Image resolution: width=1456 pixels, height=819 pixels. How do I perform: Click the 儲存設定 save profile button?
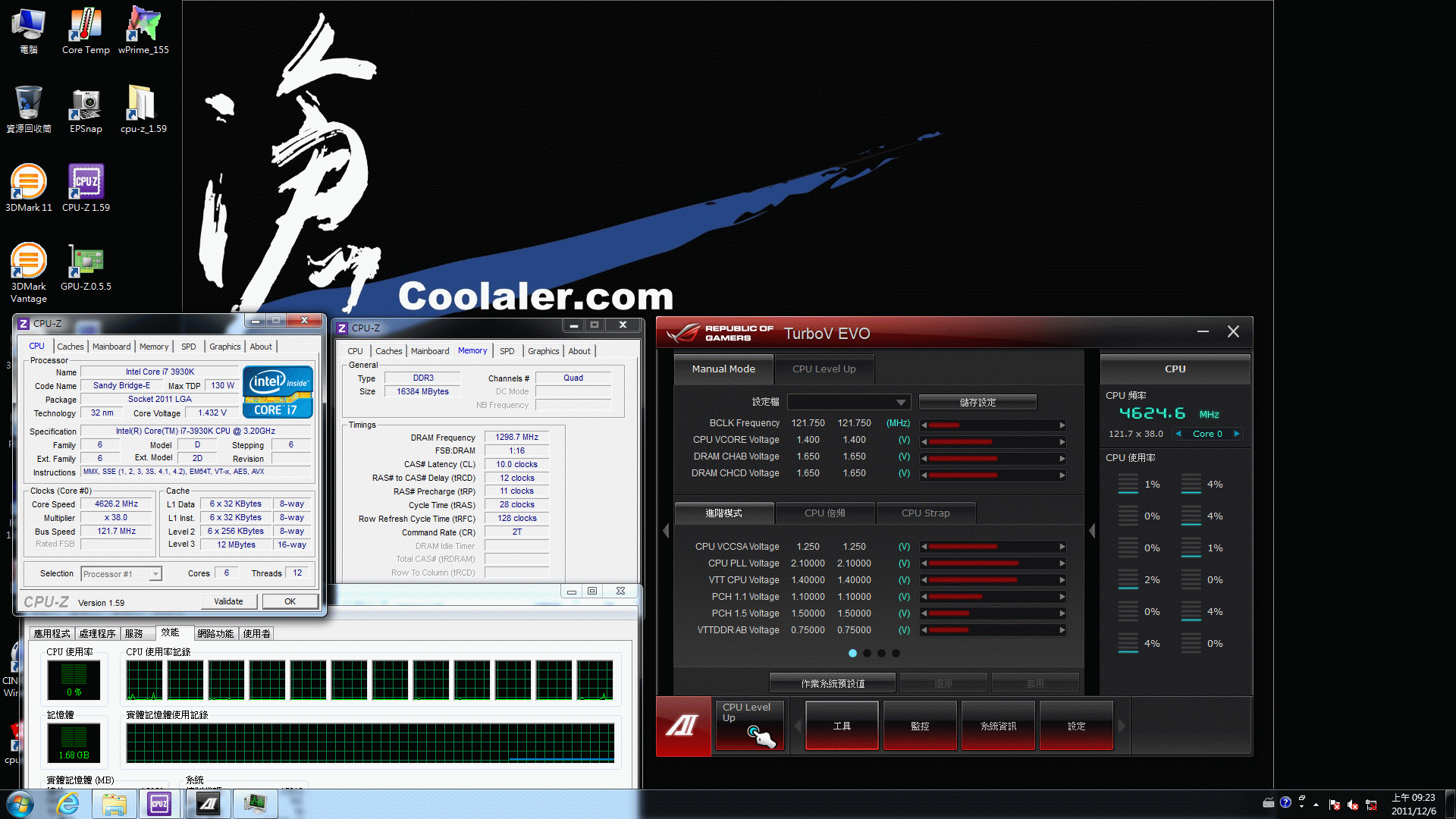[977, 402]
